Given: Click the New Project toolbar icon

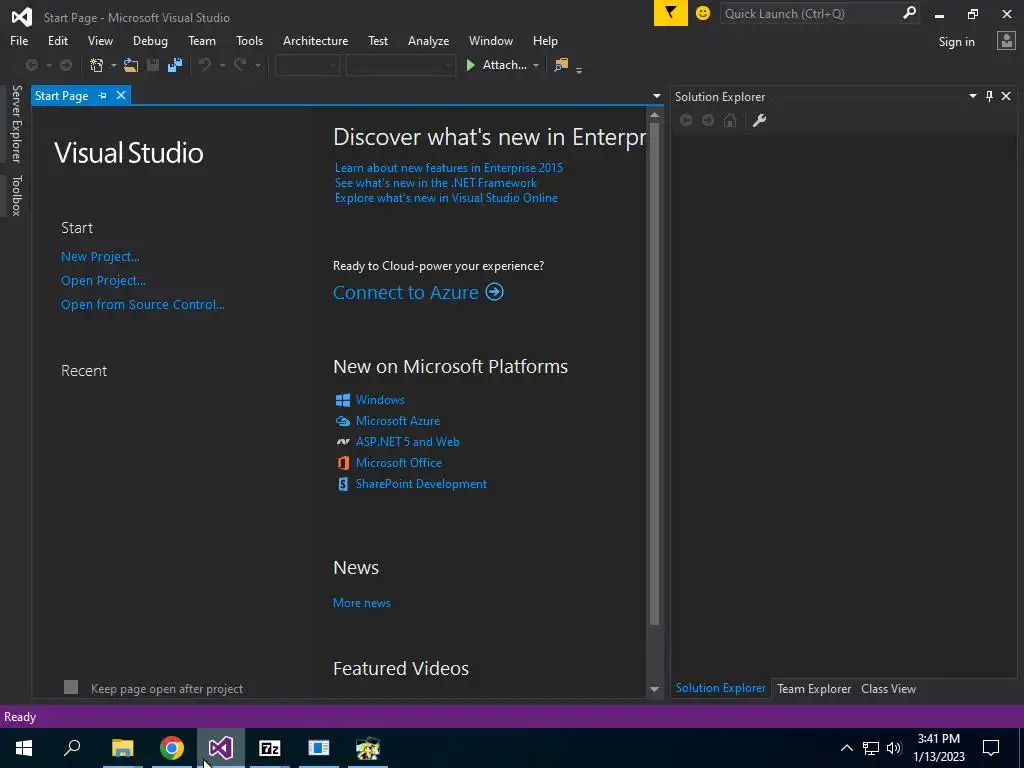Looking at the screenshot, I should 97,65.
